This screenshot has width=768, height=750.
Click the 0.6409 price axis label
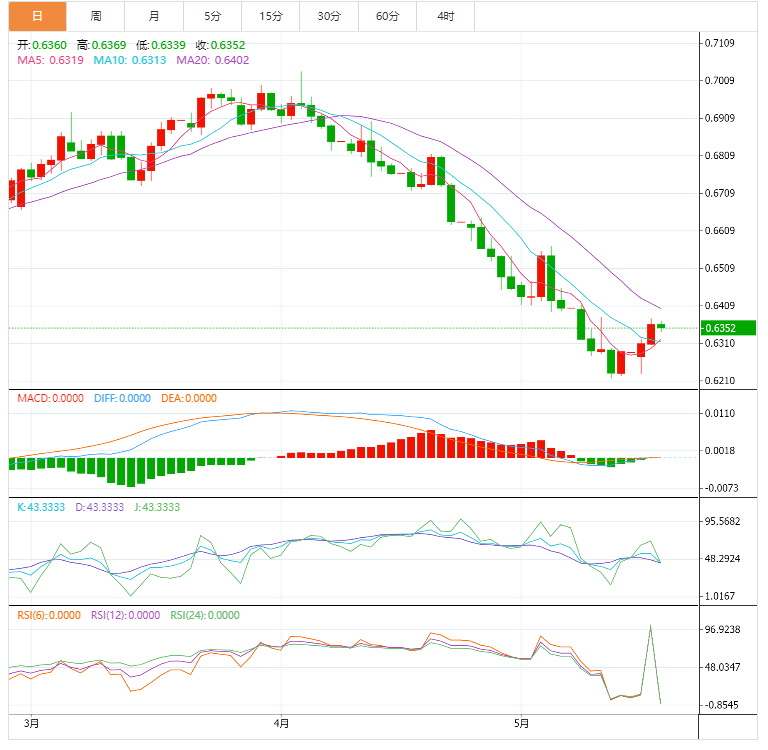(720, 305)
